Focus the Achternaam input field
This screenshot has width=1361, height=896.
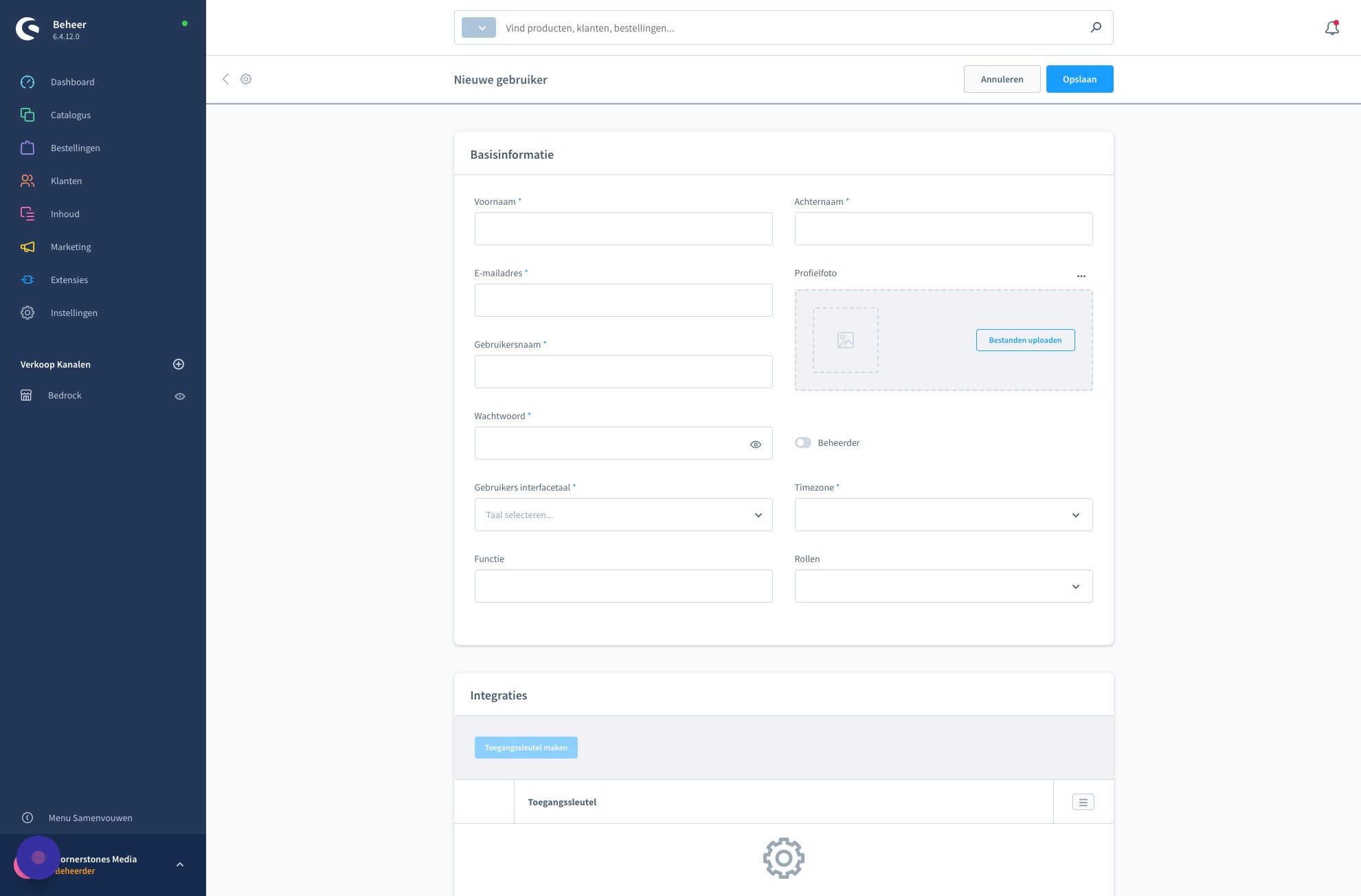click(943, 229)
